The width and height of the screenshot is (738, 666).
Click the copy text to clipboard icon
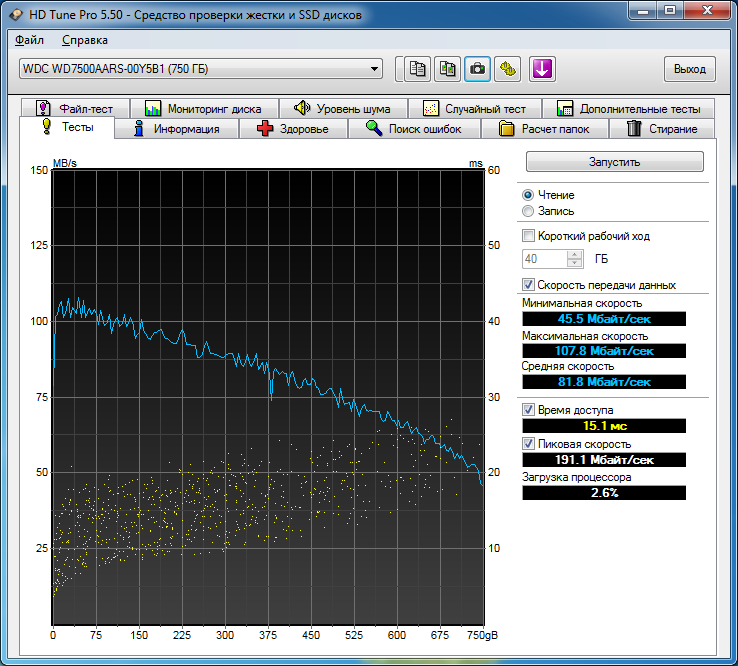(417, 69)
